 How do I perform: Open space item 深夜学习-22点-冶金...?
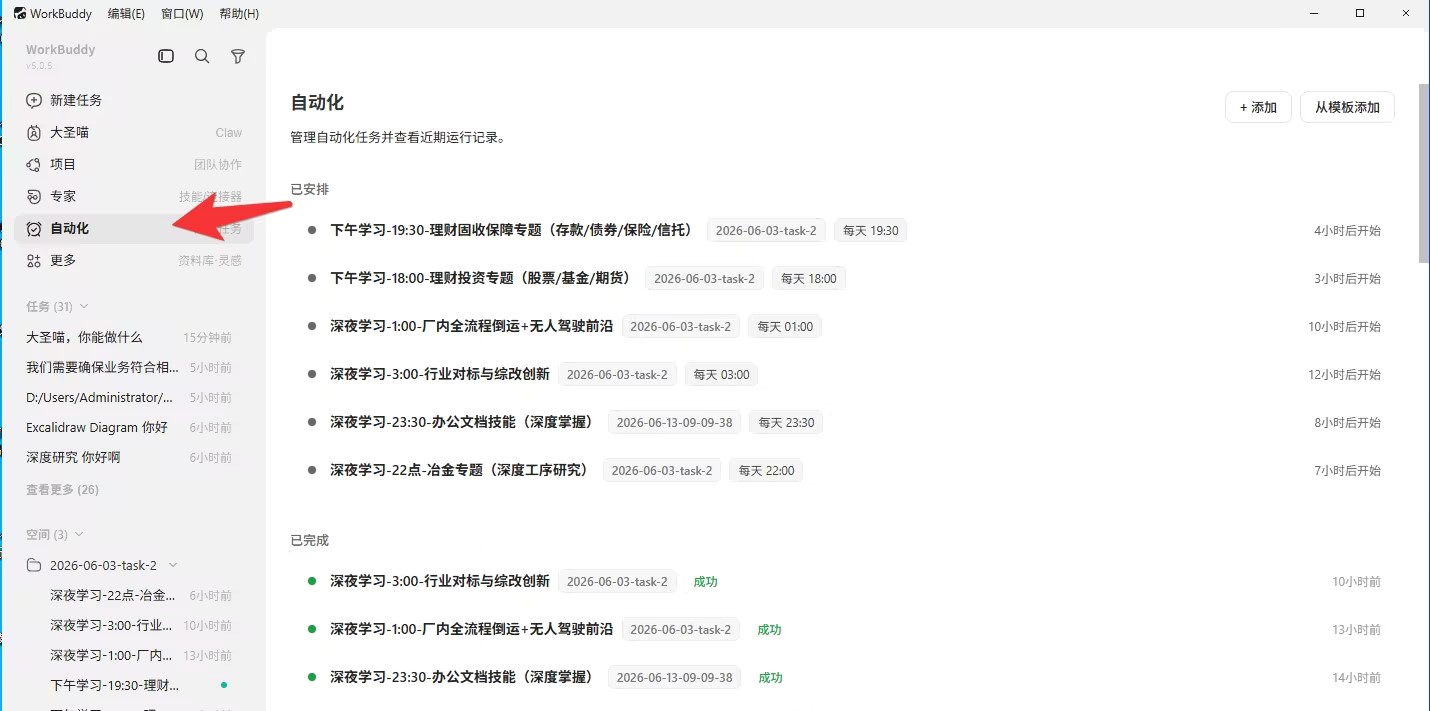134,595
